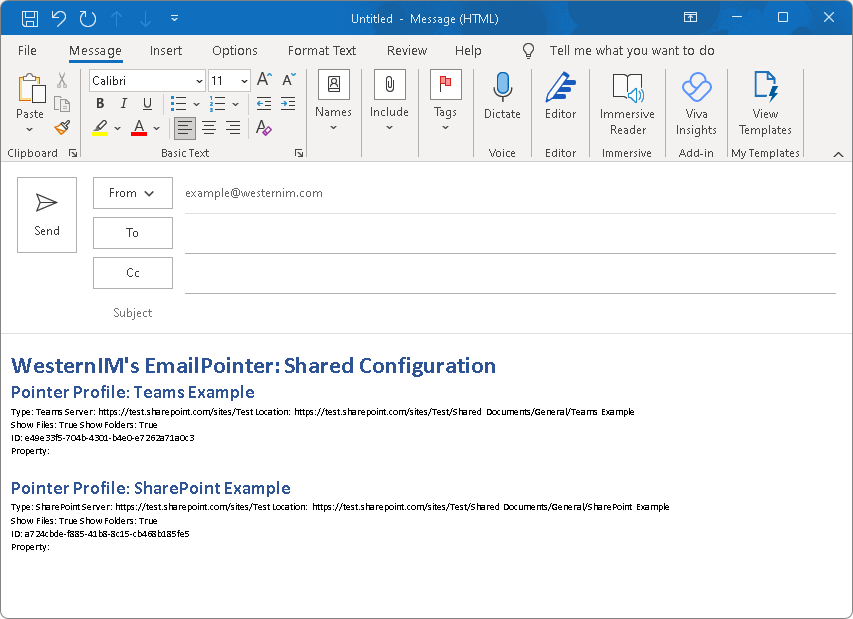The height and width of the screenshot is (619, 853).
Task: Open the Format Text tab
Action: point(322,51)
